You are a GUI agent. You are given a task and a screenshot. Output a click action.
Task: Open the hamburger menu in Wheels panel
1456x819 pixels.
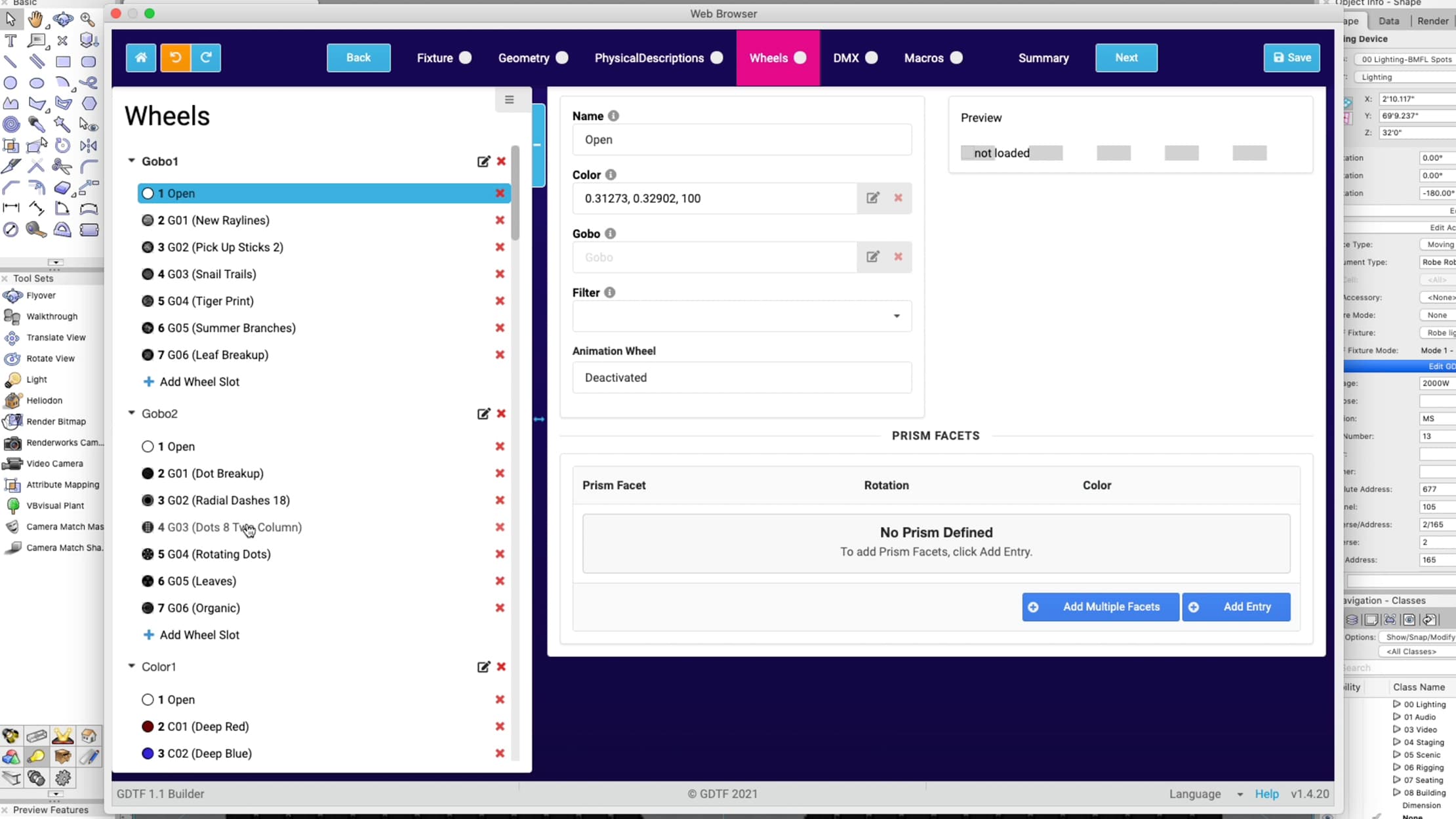click(509, 100)
